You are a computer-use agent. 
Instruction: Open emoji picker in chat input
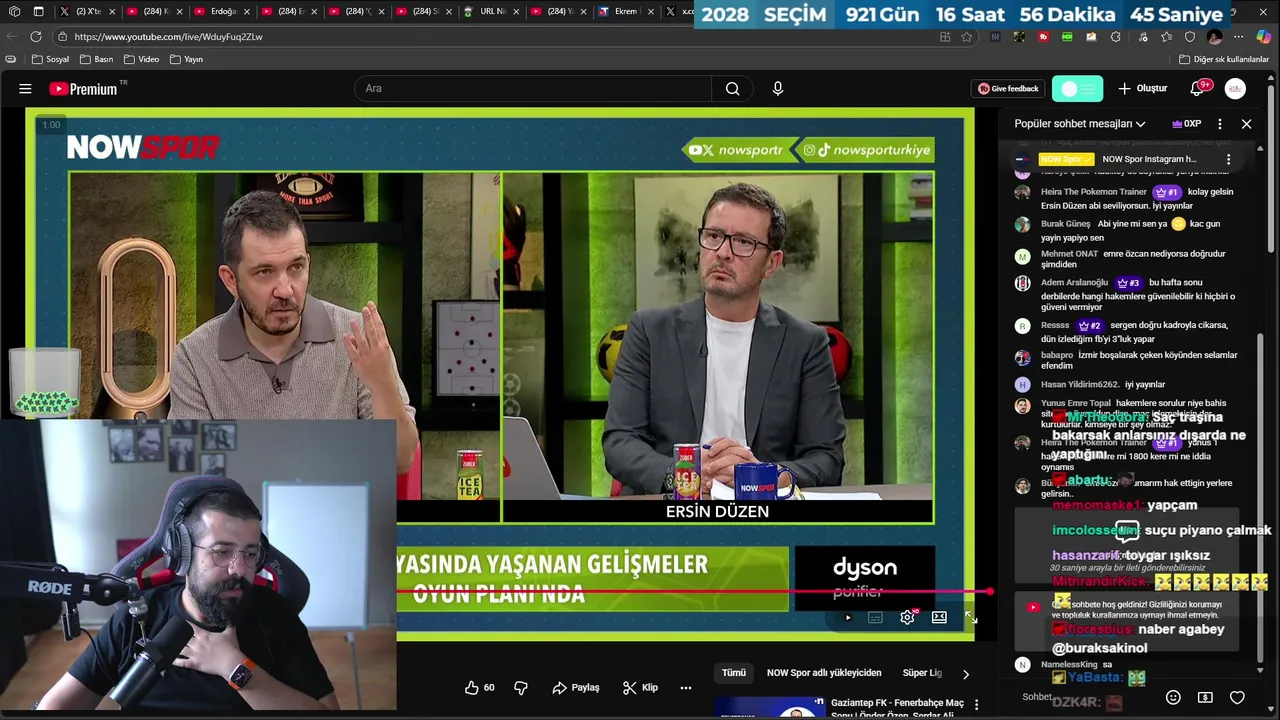tap(1173, 697)
